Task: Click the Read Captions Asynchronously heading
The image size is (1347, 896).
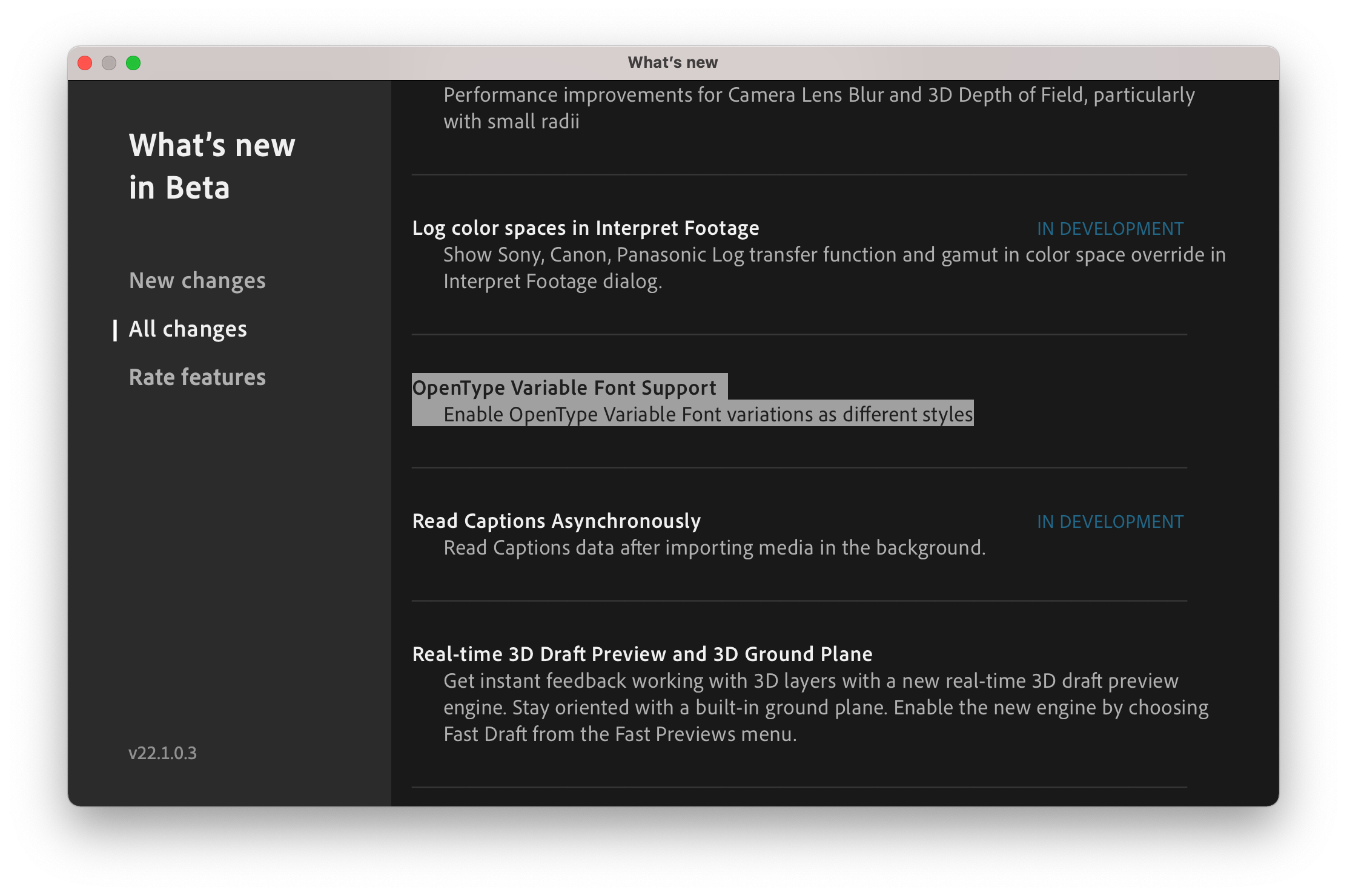Action: click(556, 520)
